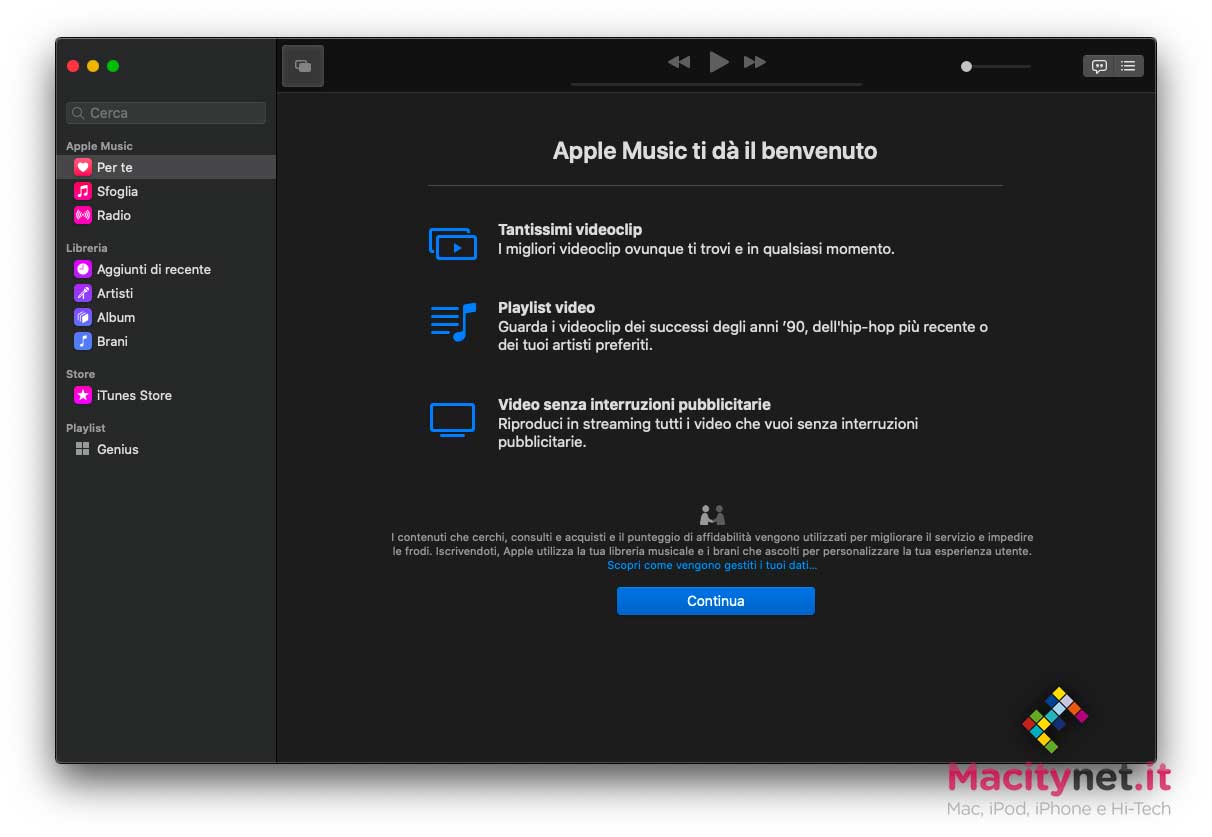The width and height of the screenshot is (1212, 837).
Task: Show Aggiunti di recente library
Action: (166, 269)
